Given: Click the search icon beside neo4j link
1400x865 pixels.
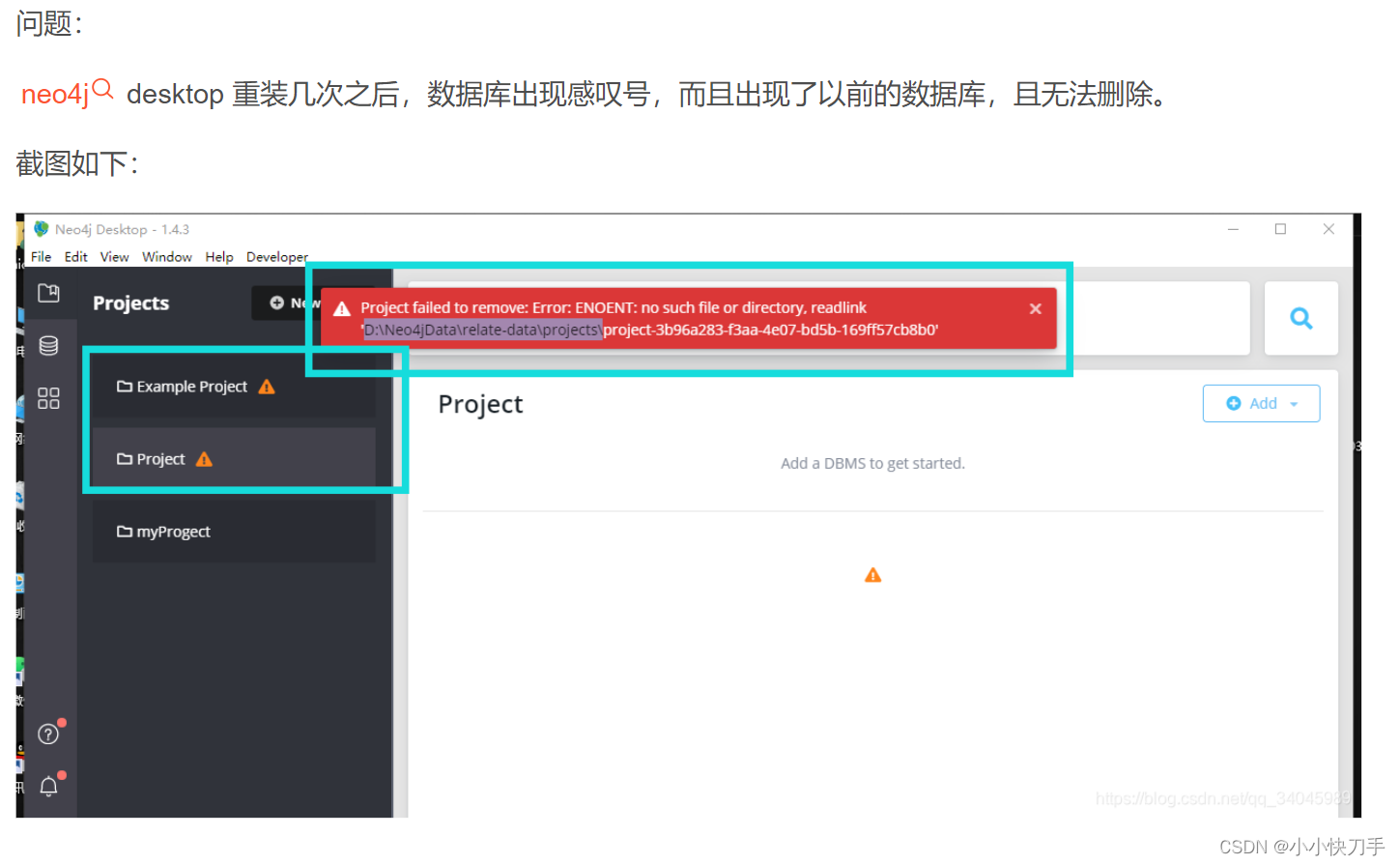Looking at the screenshot, I should [102, 90].
